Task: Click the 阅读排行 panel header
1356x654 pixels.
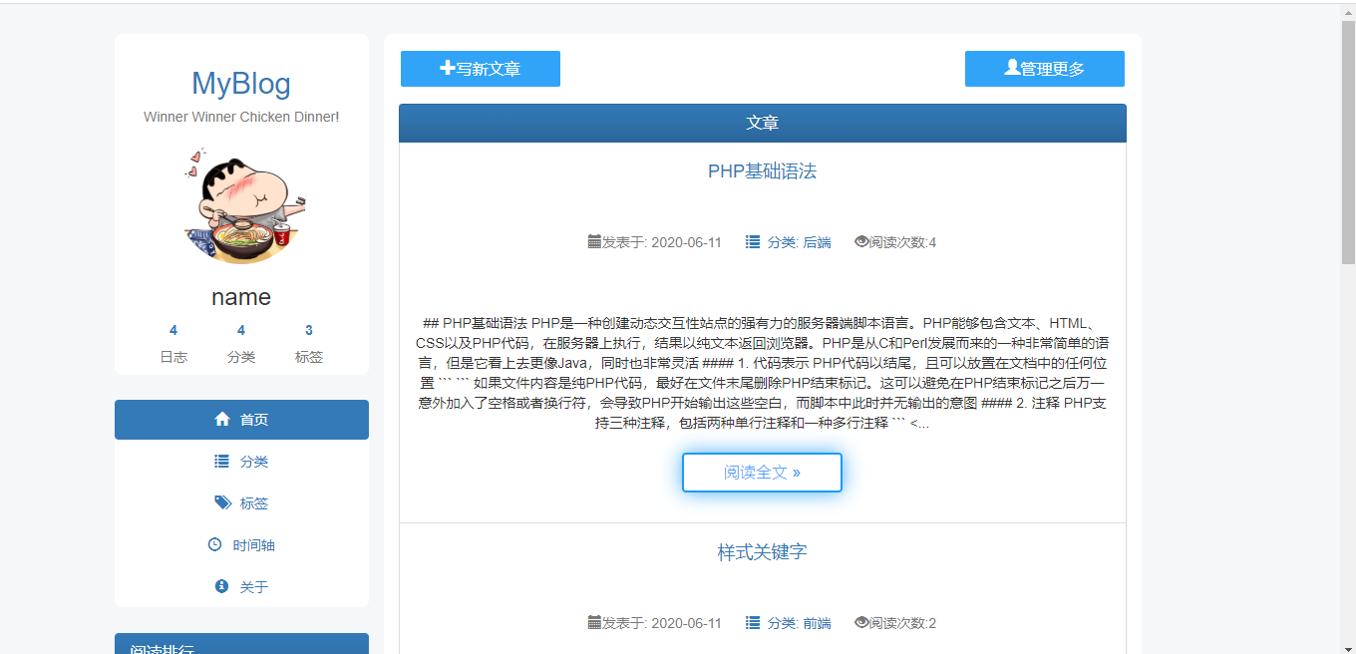Action: [242, 644]
